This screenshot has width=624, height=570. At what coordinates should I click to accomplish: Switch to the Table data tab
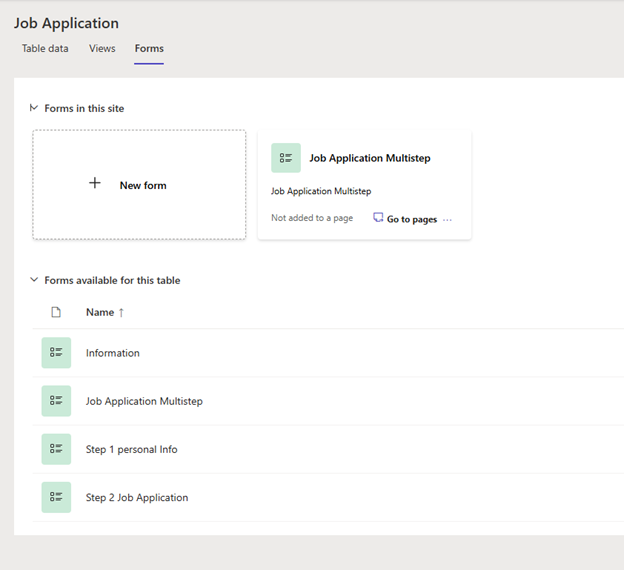click(45, 48)
